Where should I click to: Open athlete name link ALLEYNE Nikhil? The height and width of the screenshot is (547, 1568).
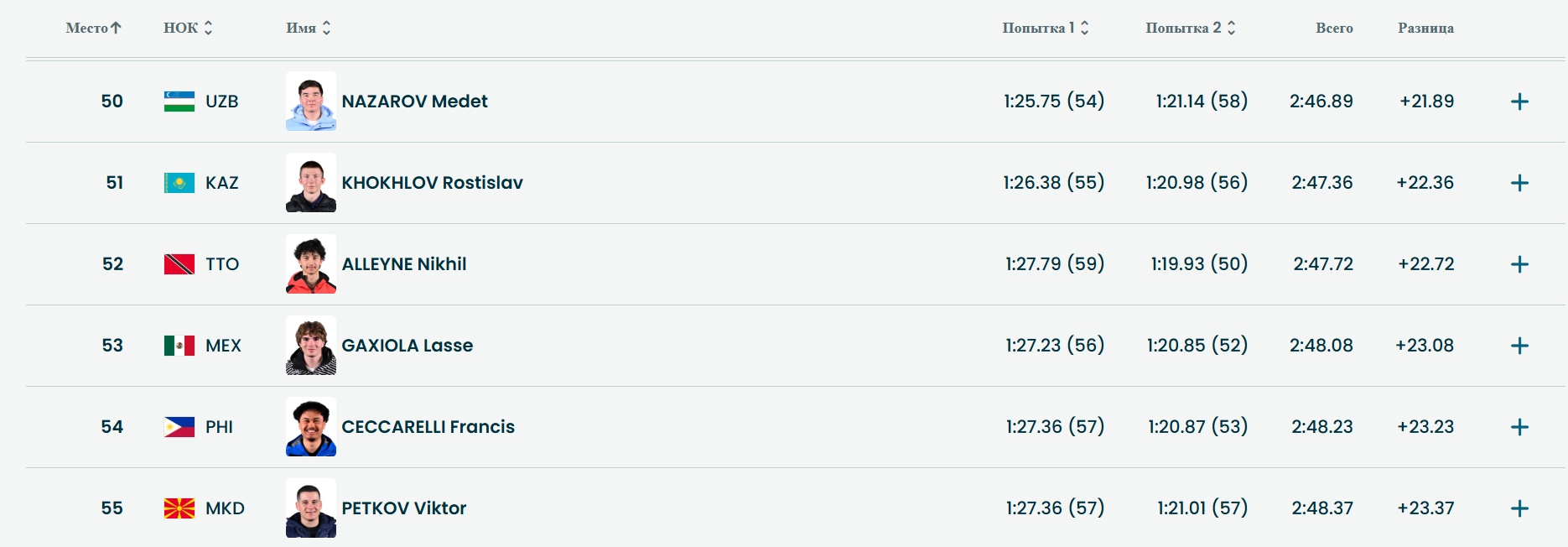click(x=403, y=264)
